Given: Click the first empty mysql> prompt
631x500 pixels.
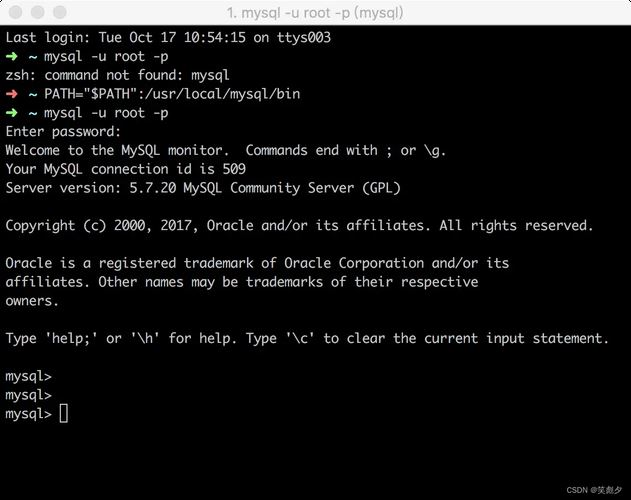Looking at the screenshot, I should 28,376.
